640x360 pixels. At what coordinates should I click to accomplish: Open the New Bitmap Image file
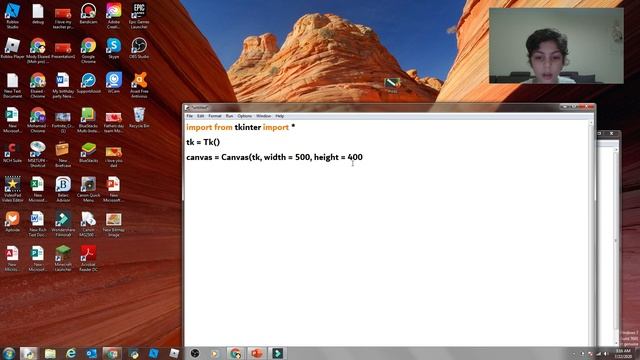pyautogui.click(x=113, y=224)
